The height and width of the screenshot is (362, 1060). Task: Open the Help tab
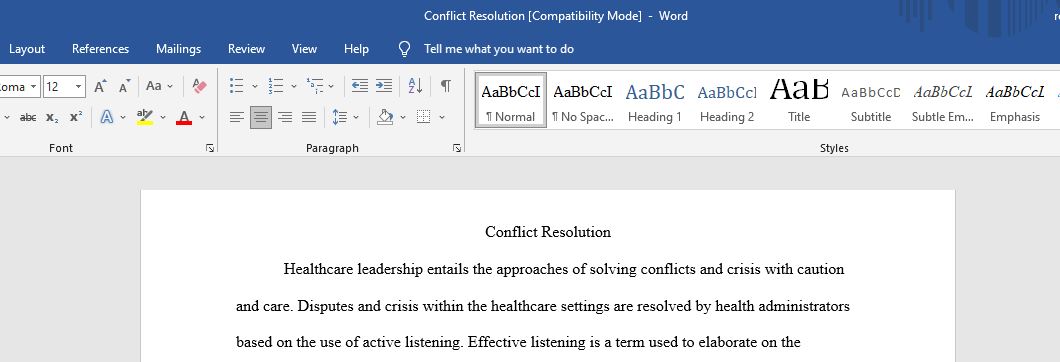356,49
